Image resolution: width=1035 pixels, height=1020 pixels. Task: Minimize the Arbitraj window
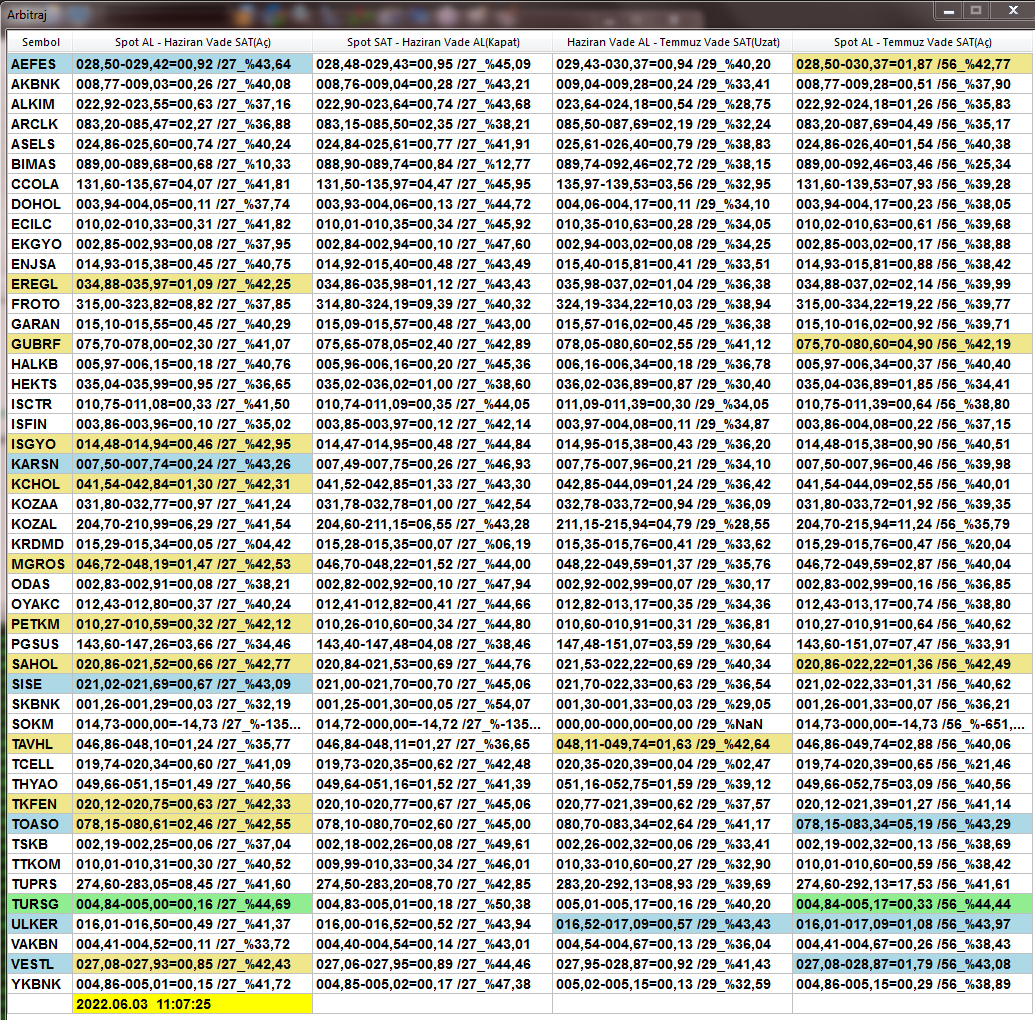point(949,11)
